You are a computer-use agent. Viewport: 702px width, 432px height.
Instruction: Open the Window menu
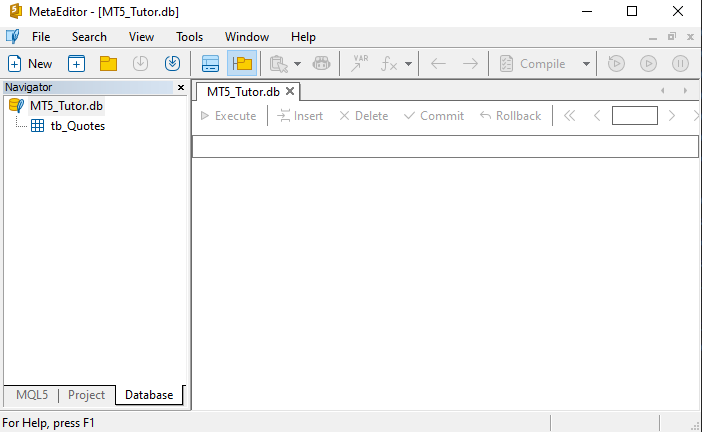tap(247, 37)
